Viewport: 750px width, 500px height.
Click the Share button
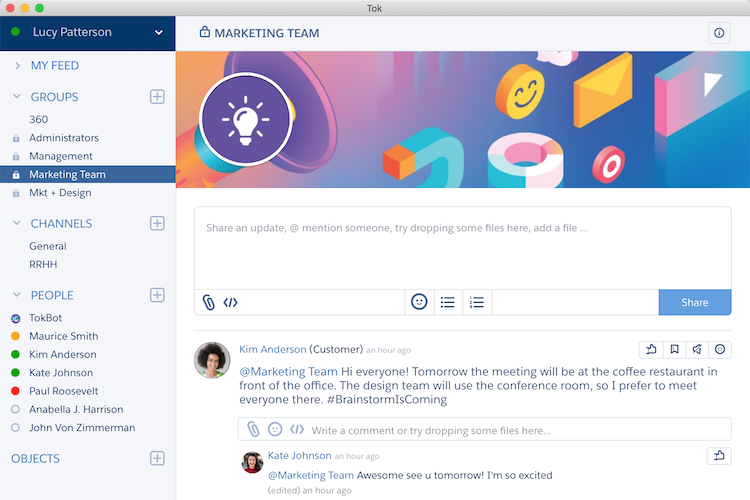coord(695,302)
